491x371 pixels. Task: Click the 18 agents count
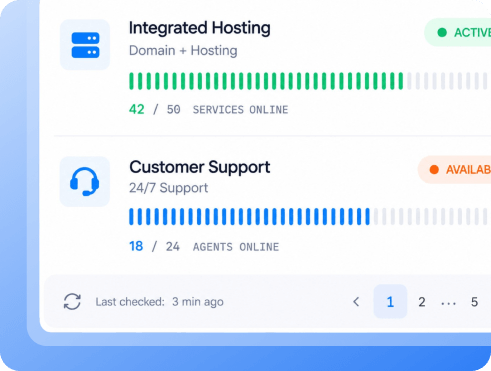pyautogui.click(x=136, y=246)
